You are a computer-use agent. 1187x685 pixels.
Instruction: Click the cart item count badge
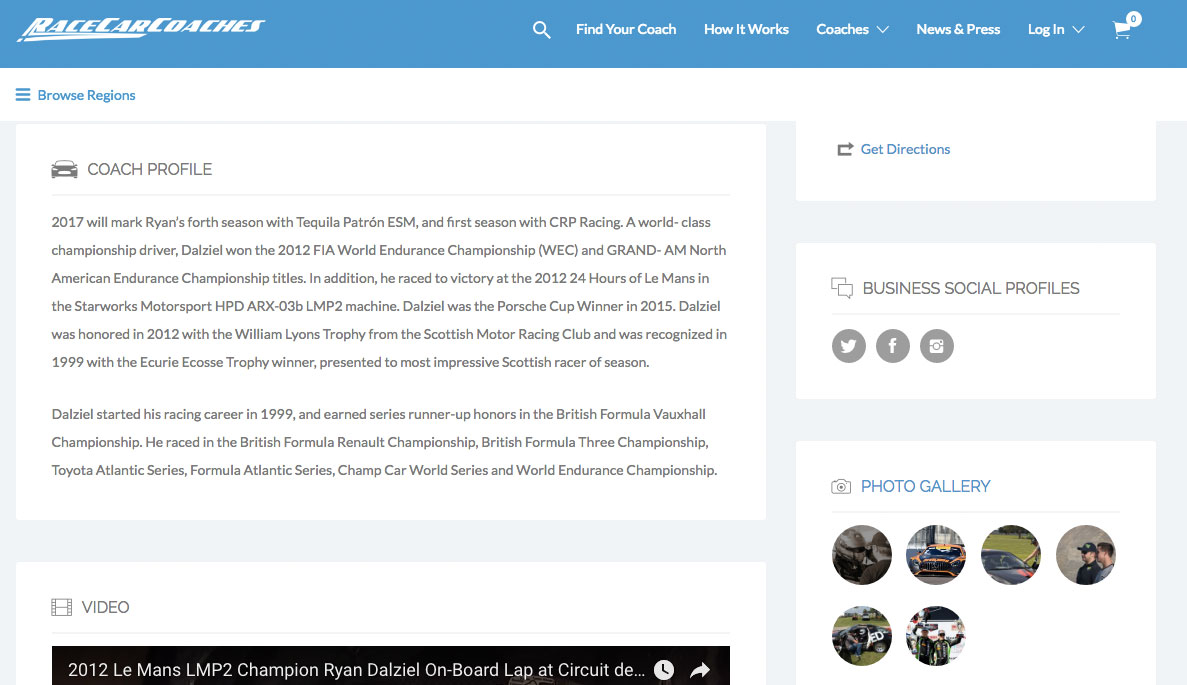tap(1133, 19)
